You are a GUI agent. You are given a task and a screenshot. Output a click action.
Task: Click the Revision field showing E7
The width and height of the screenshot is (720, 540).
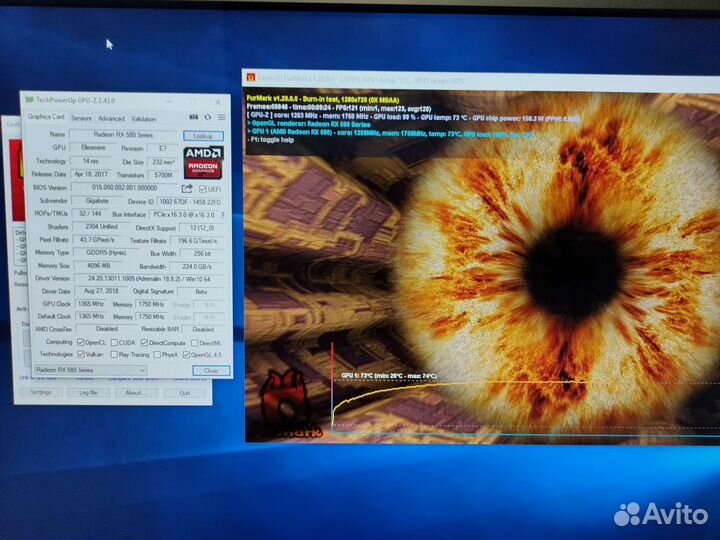point(162,148)
